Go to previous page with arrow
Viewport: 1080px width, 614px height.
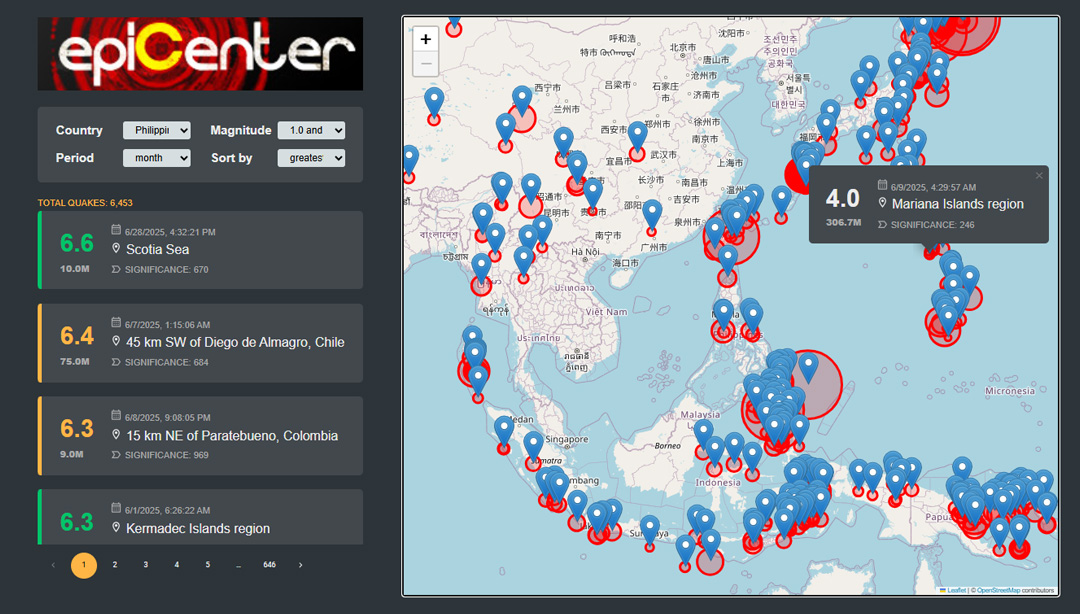pyautogui.click(x=53, y=565)
